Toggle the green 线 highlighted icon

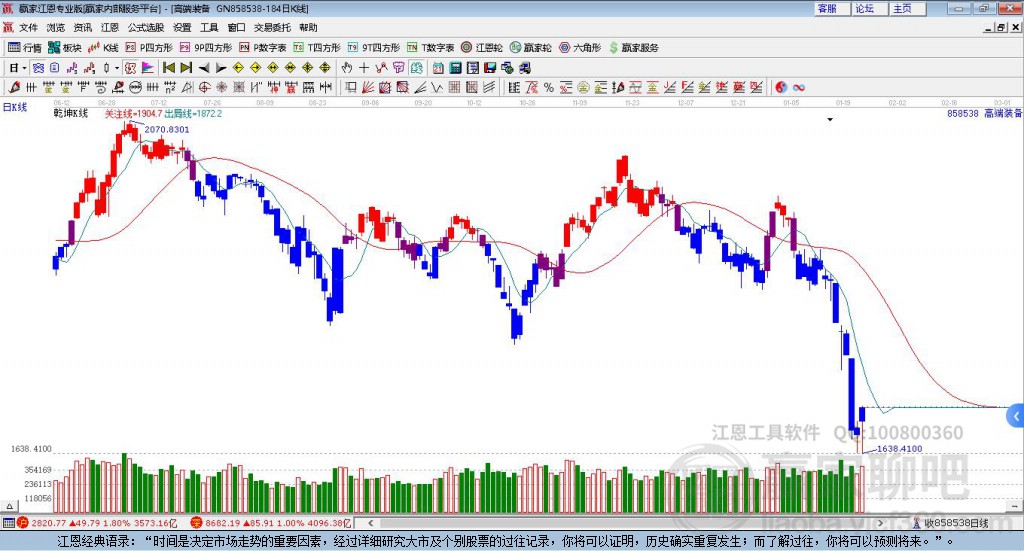pyautogui.click(x=416, y=68)
